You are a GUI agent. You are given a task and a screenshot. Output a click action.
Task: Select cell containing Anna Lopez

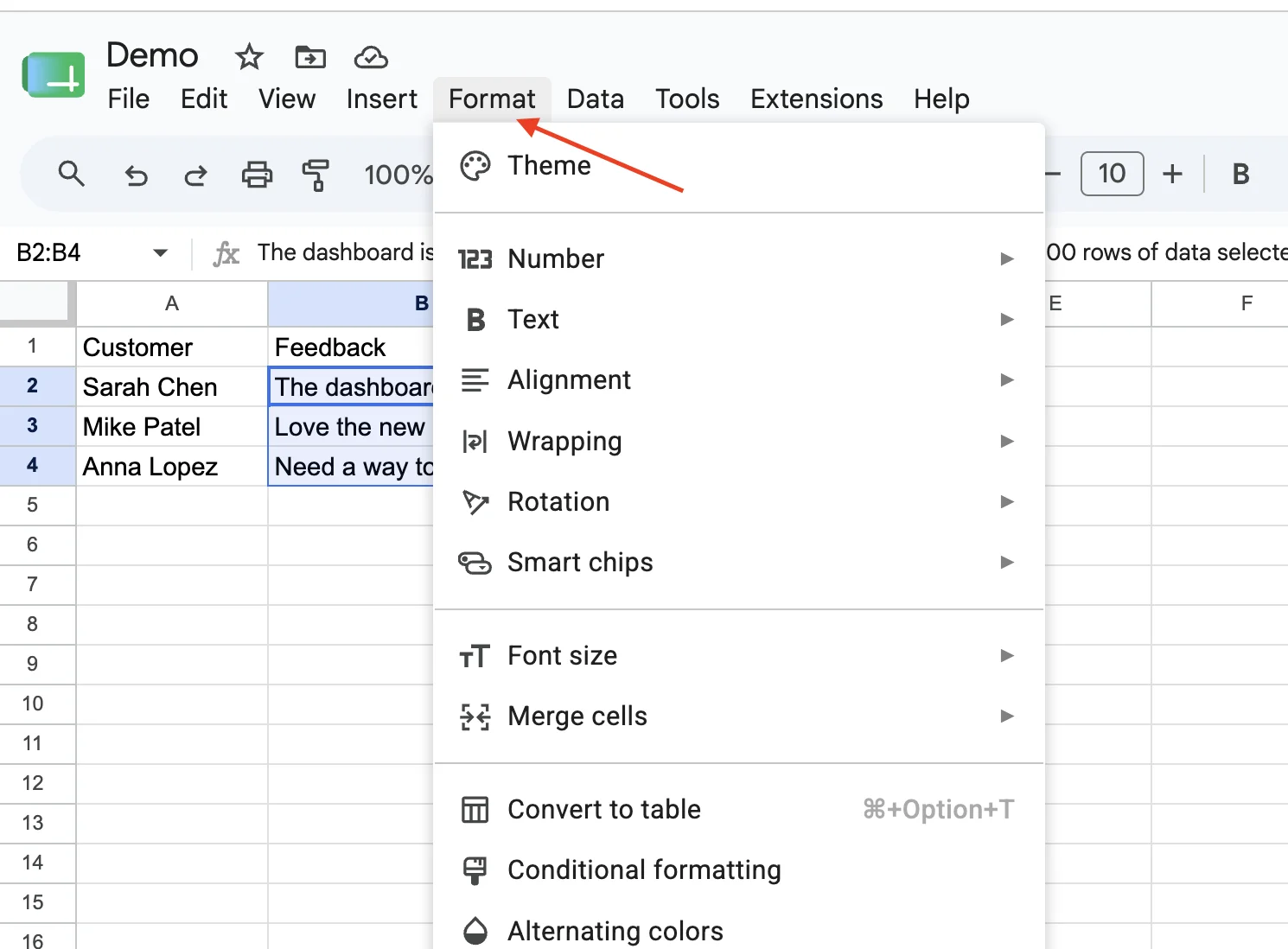click(x=172, y=466)
